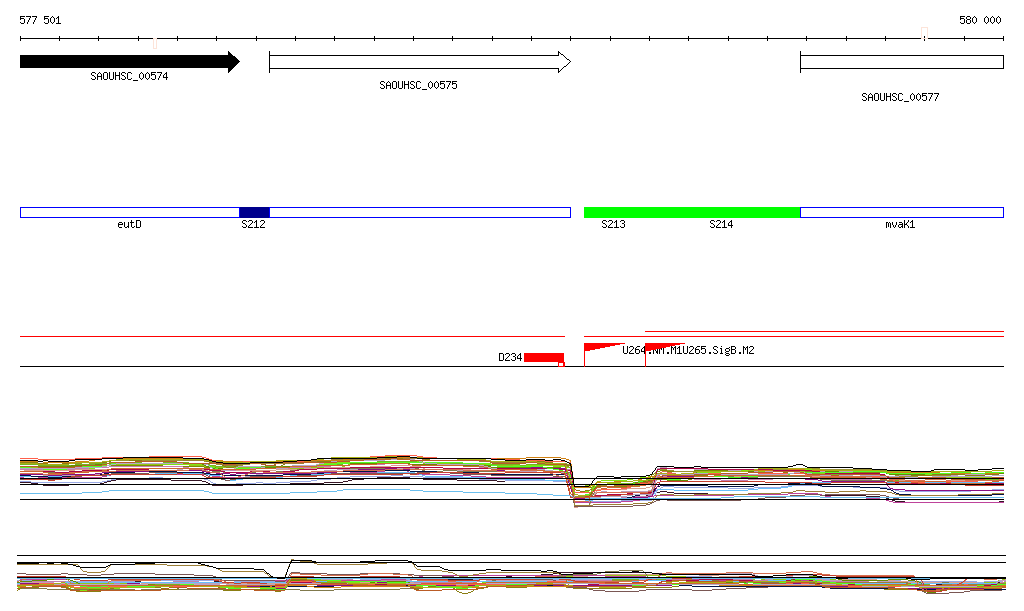Click the SAOUHSC_00574 text label
This screenshot has width=1024, height=611.
click(129, 76)
